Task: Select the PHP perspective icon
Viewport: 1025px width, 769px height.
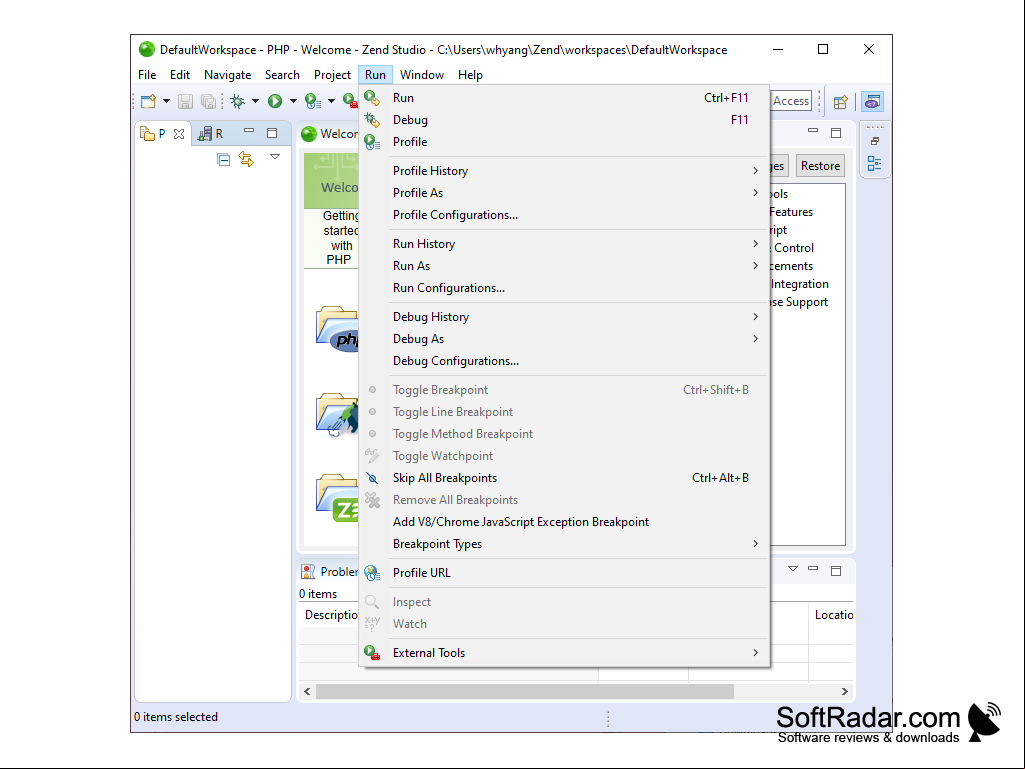Action: point(873,101)
